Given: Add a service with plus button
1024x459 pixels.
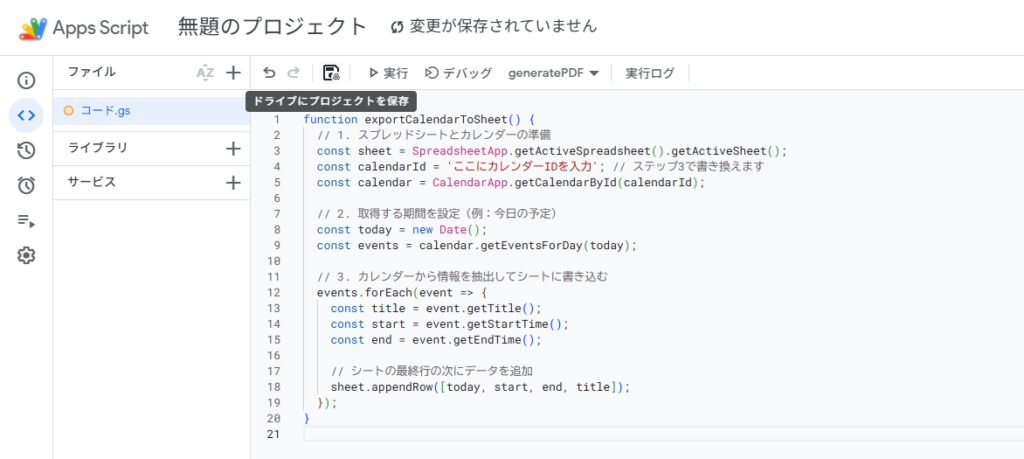Looking at the screenshot, I should (x=233, y=183).
